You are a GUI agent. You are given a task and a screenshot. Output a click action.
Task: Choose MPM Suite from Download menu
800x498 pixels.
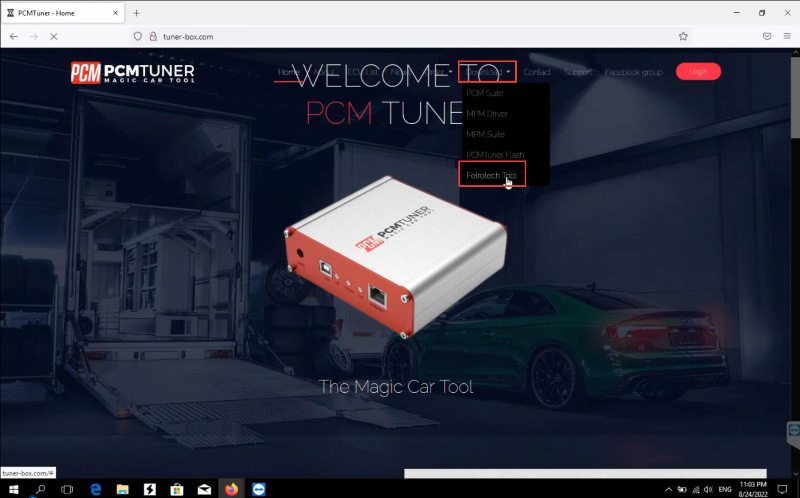pos(485,134)
